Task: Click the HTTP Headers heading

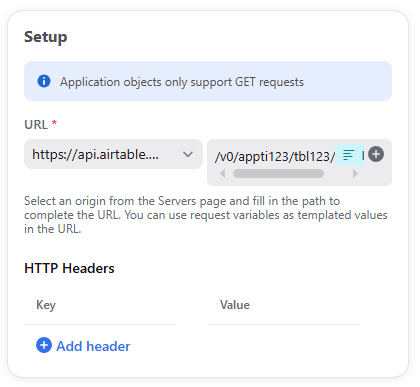Action: point(69,268)
